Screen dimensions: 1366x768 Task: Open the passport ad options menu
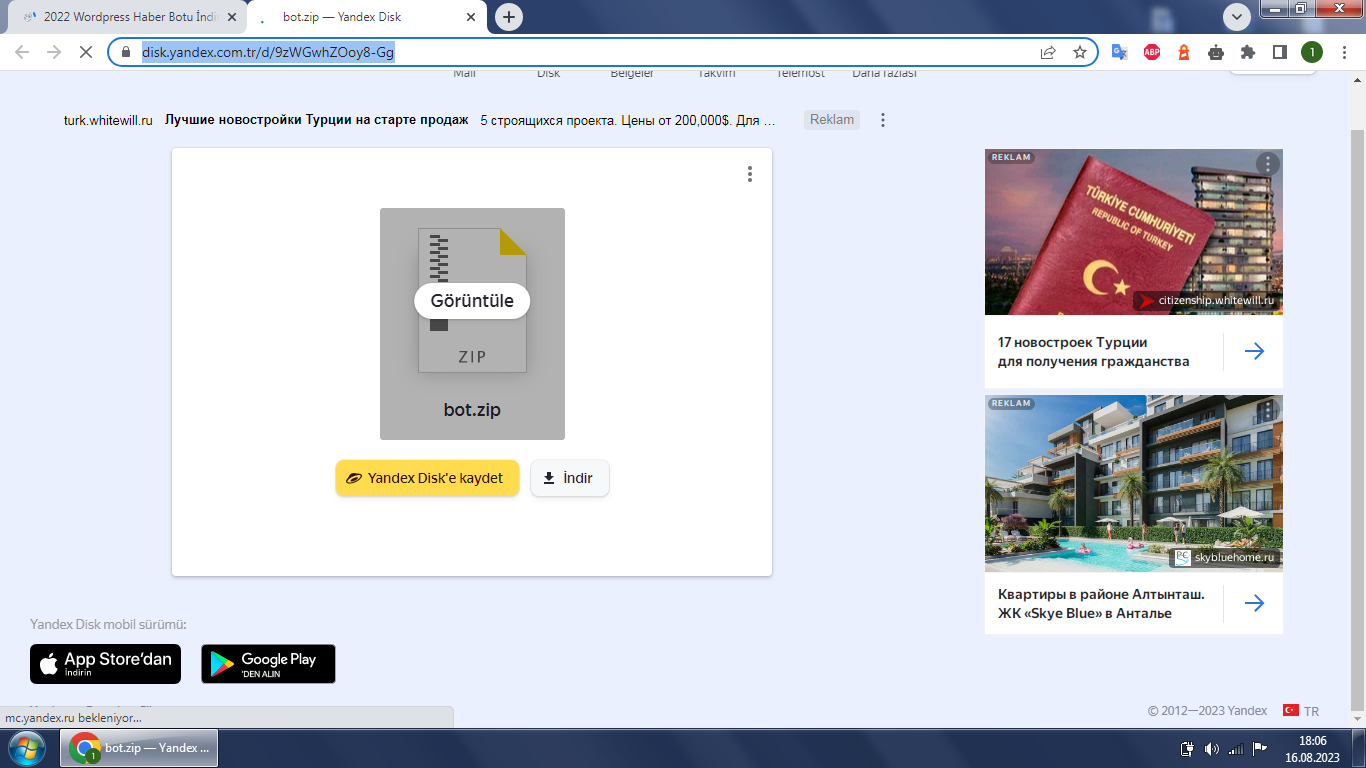[x=1267, y=164]
